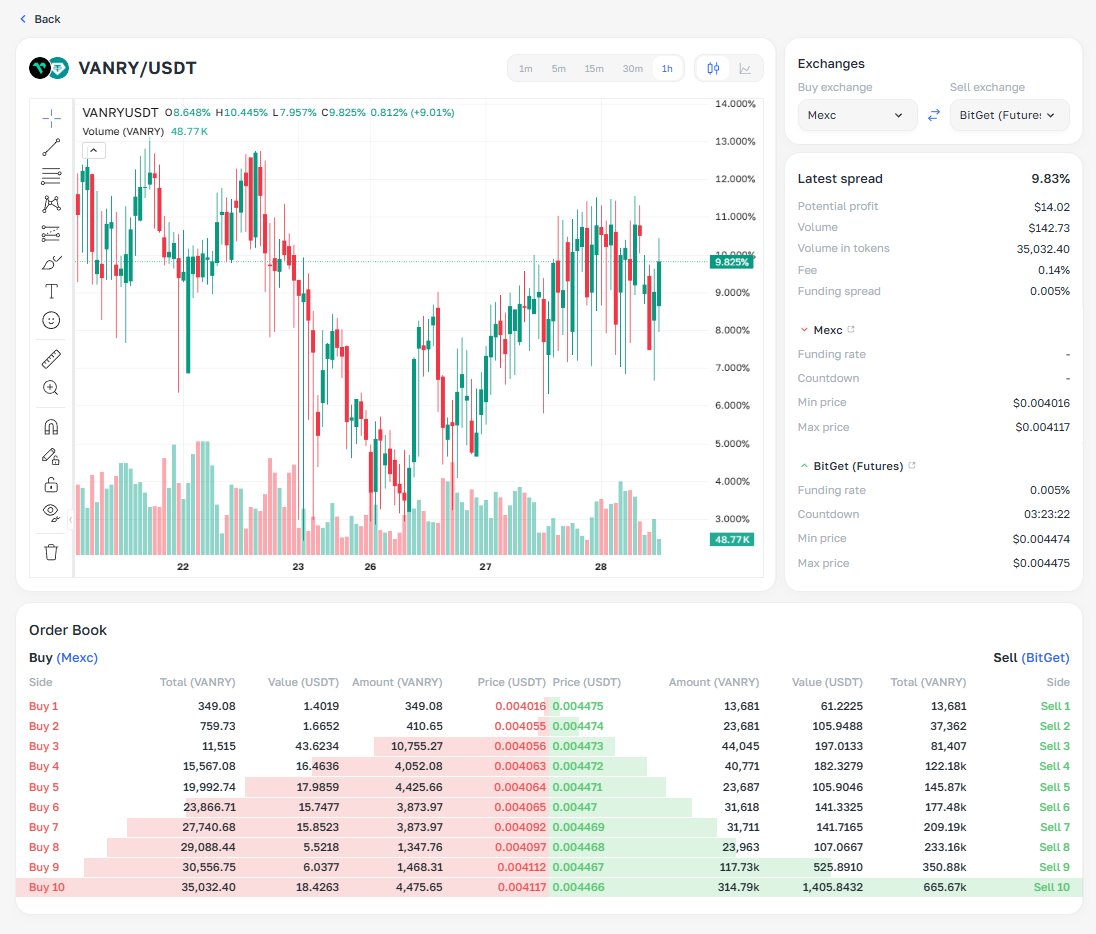Select the brush drawing tool
Screen dimensions: 1096x934
click(x=51, y=263)
